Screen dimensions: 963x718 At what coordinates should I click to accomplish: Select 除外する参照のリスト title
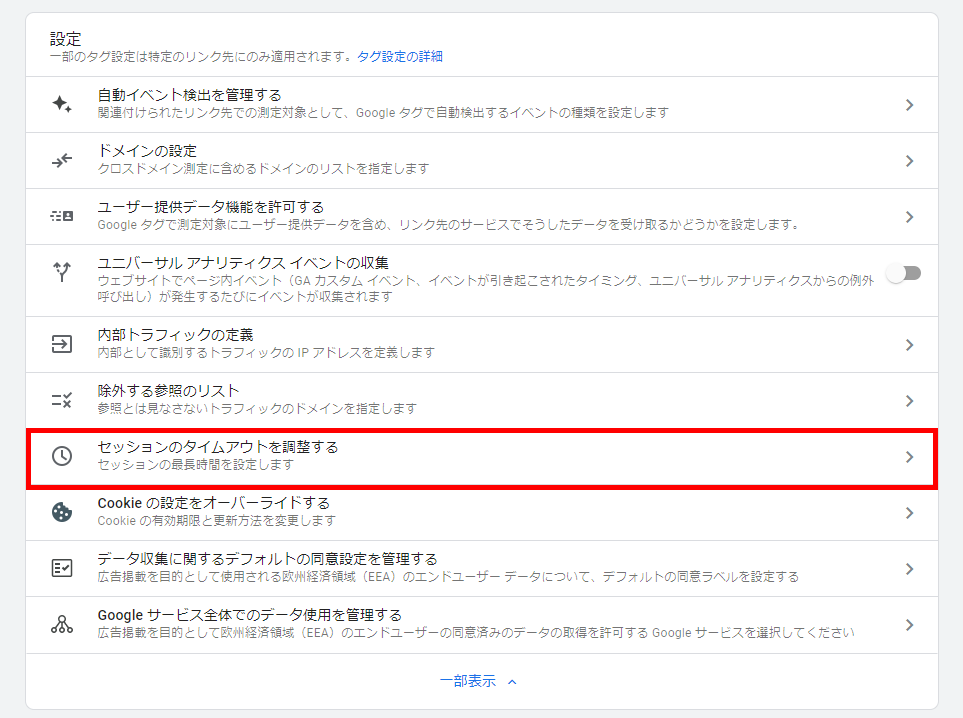coord(168,391)
